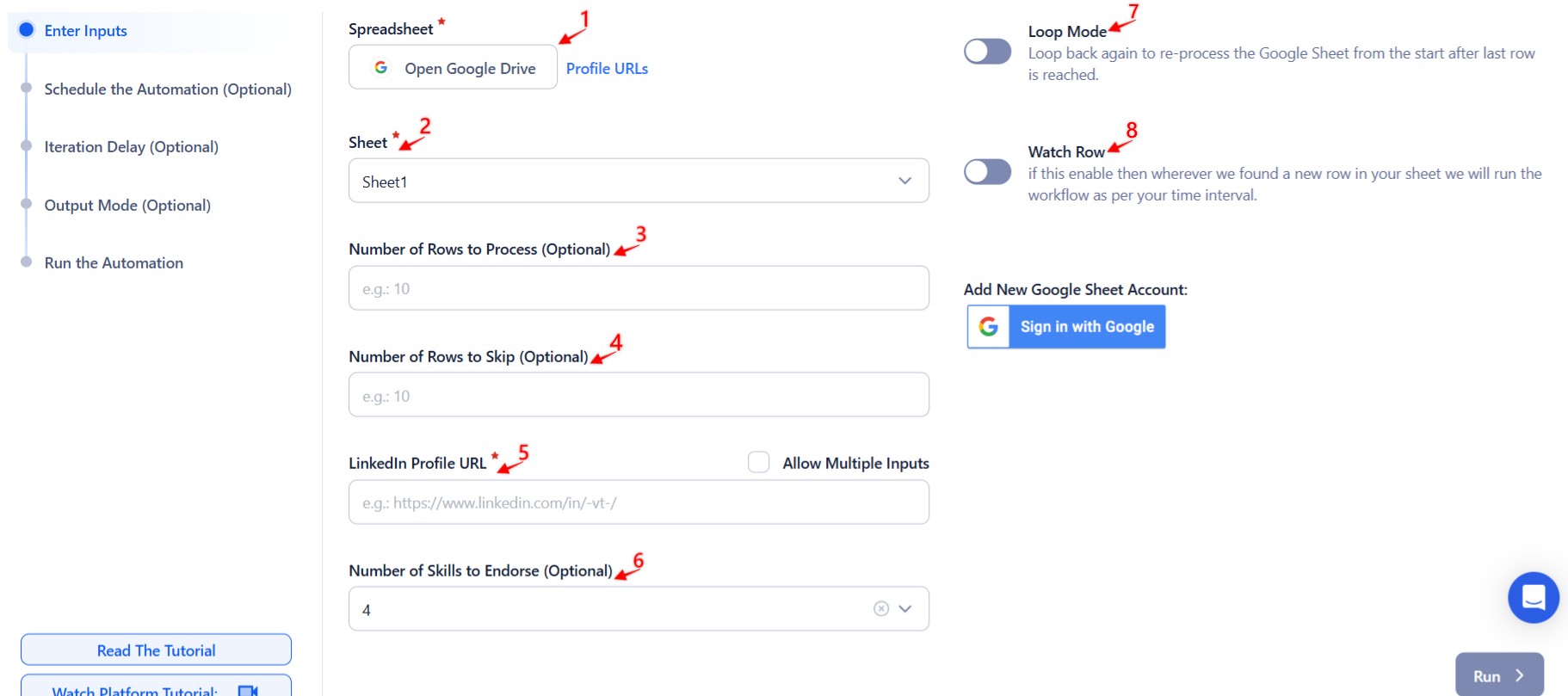Click the Google logo in Open Google Drive
This screenshot has height=696, width=1568.
tap(381, 67)
